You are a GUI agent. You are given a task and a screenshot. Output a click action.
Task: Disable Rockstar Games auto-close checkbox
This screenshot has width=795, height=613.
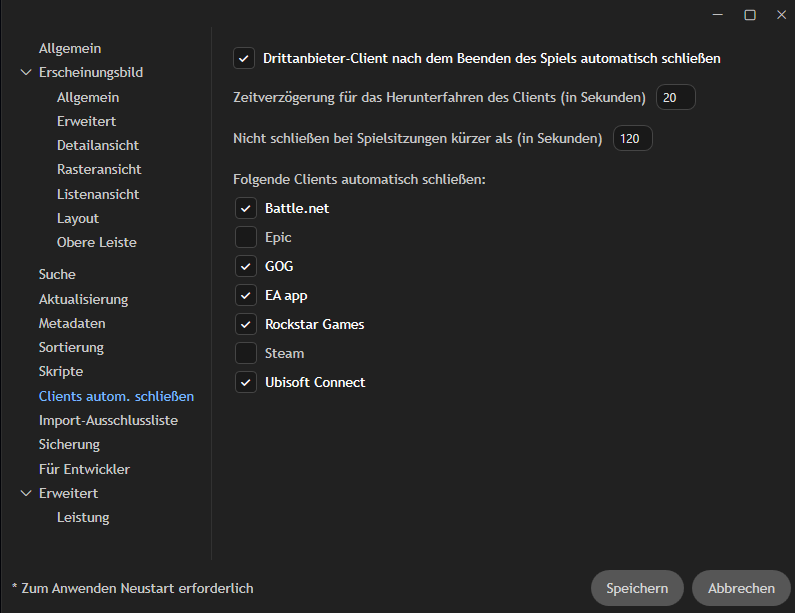245,325
